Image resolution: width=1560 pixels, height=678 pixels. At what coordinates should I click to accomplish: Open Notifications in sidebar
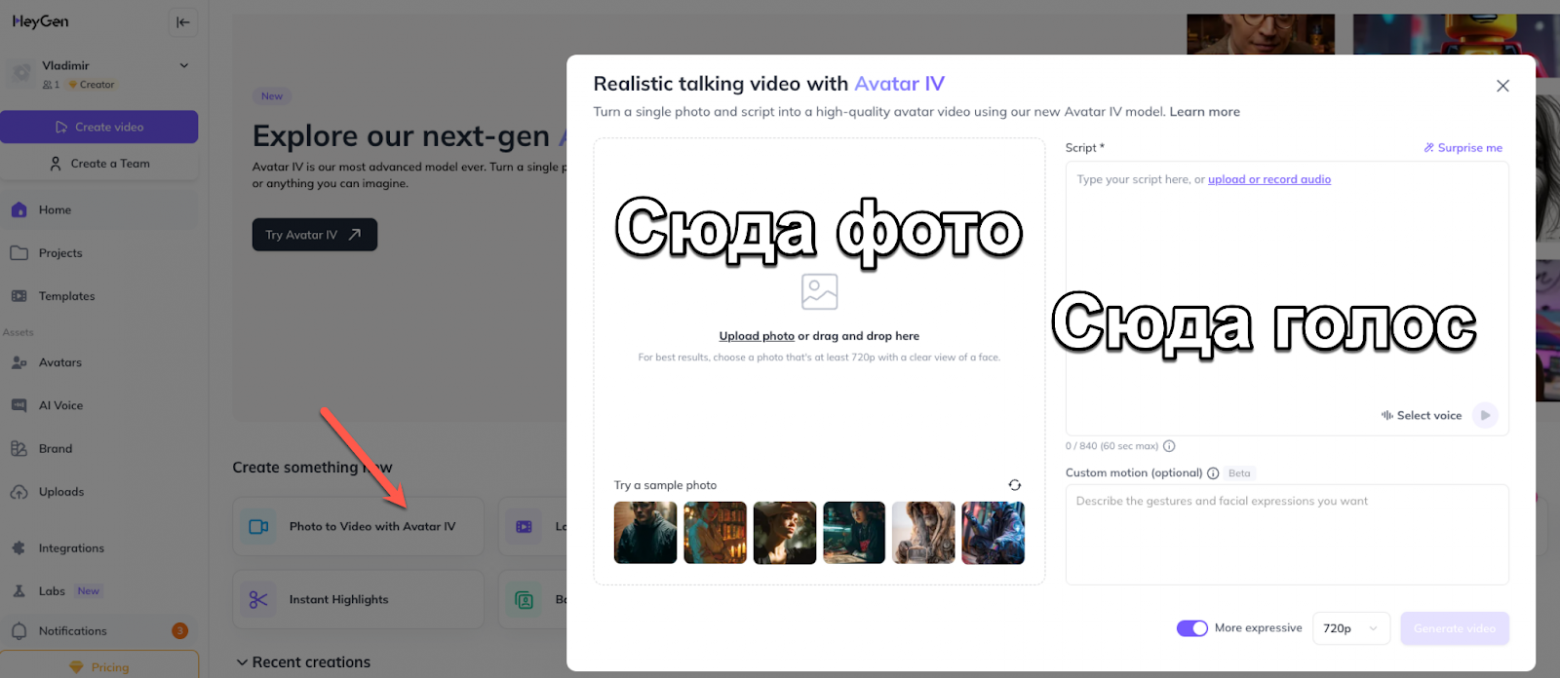coord(99,631)
